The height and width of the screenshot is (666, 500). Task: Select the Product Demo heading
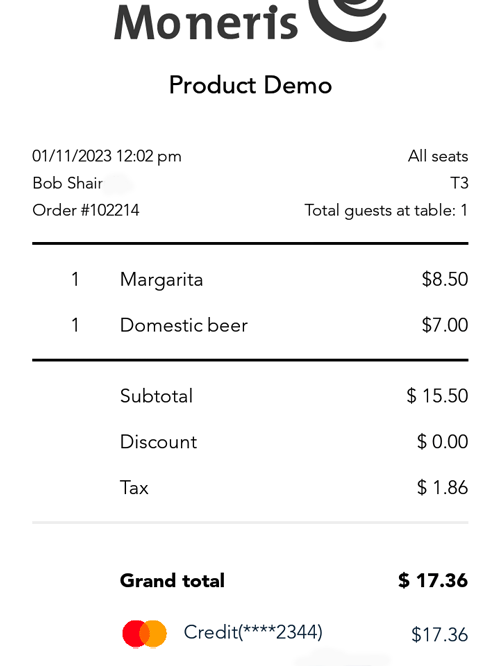pos(250,85)
